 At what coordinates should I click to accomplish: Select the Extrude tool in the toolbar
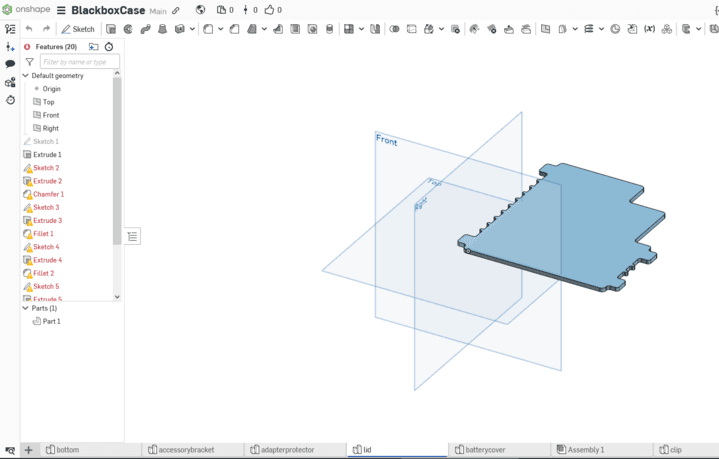[x=111, y=29]
